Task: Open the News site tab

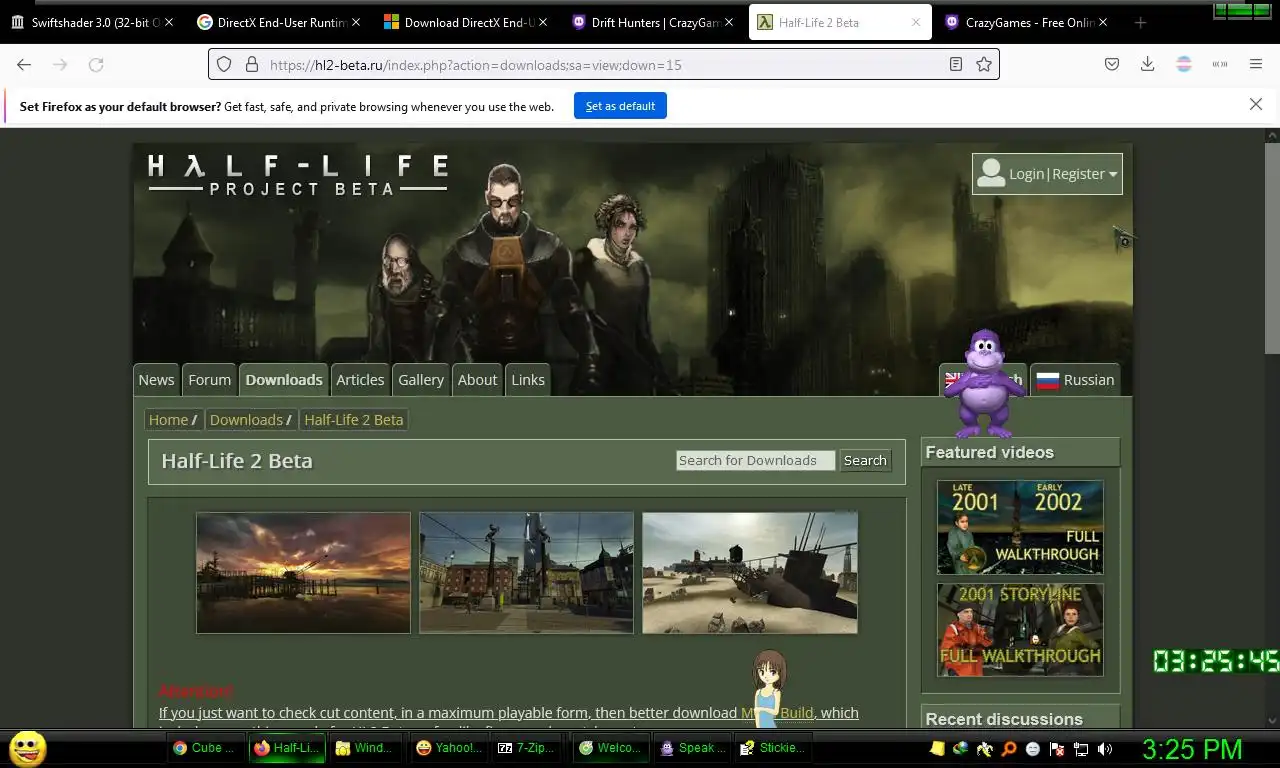Action: [156, 380]
